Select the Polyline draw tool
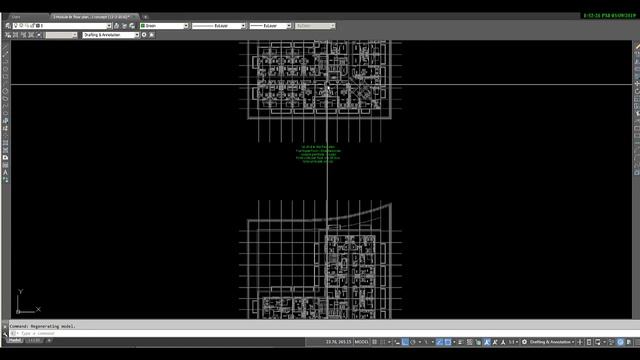This screenshot has width=640, height=360. tap(5, 61)
